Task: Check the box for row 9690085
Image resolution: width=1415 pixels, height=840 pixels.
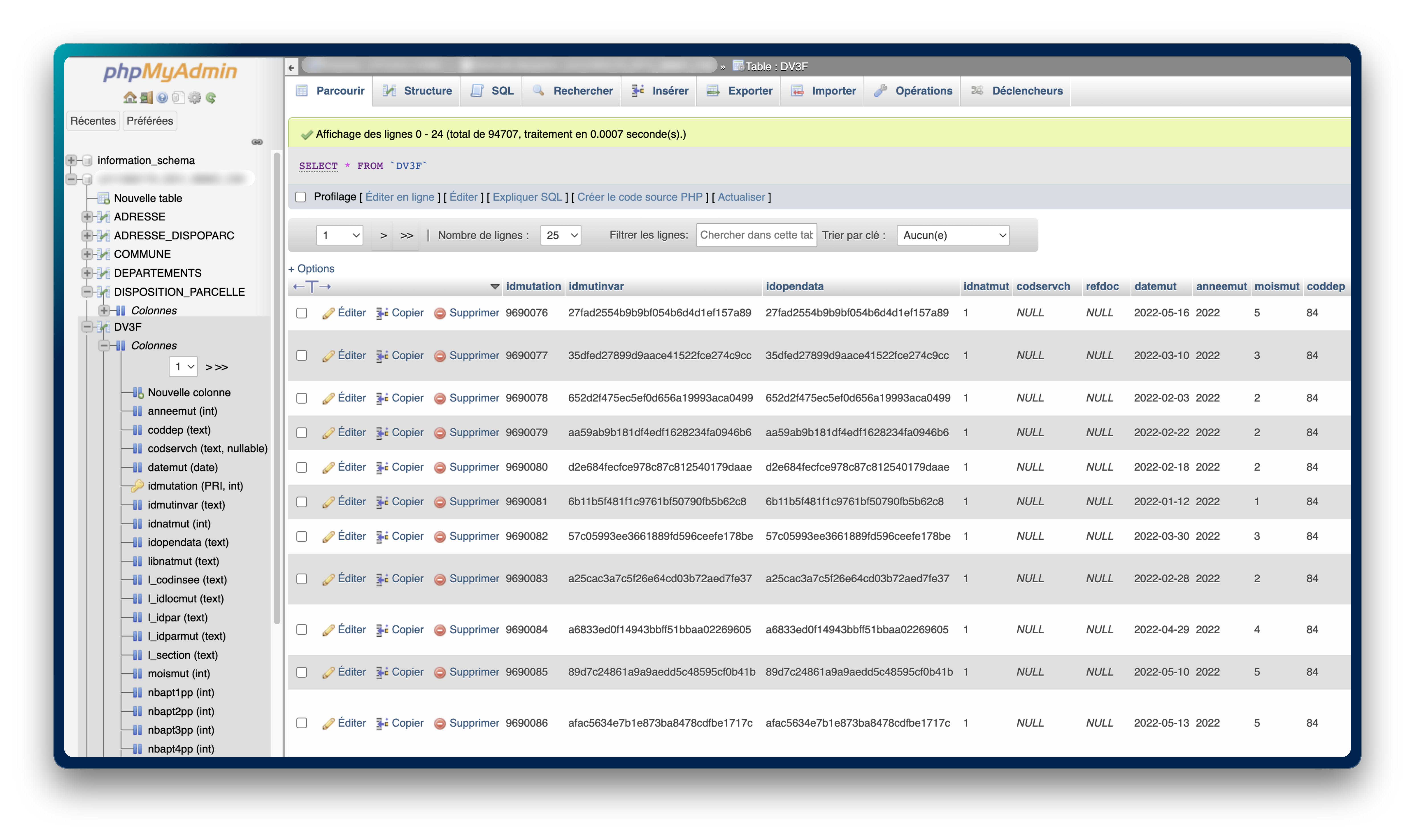Action: coord(302,672)
